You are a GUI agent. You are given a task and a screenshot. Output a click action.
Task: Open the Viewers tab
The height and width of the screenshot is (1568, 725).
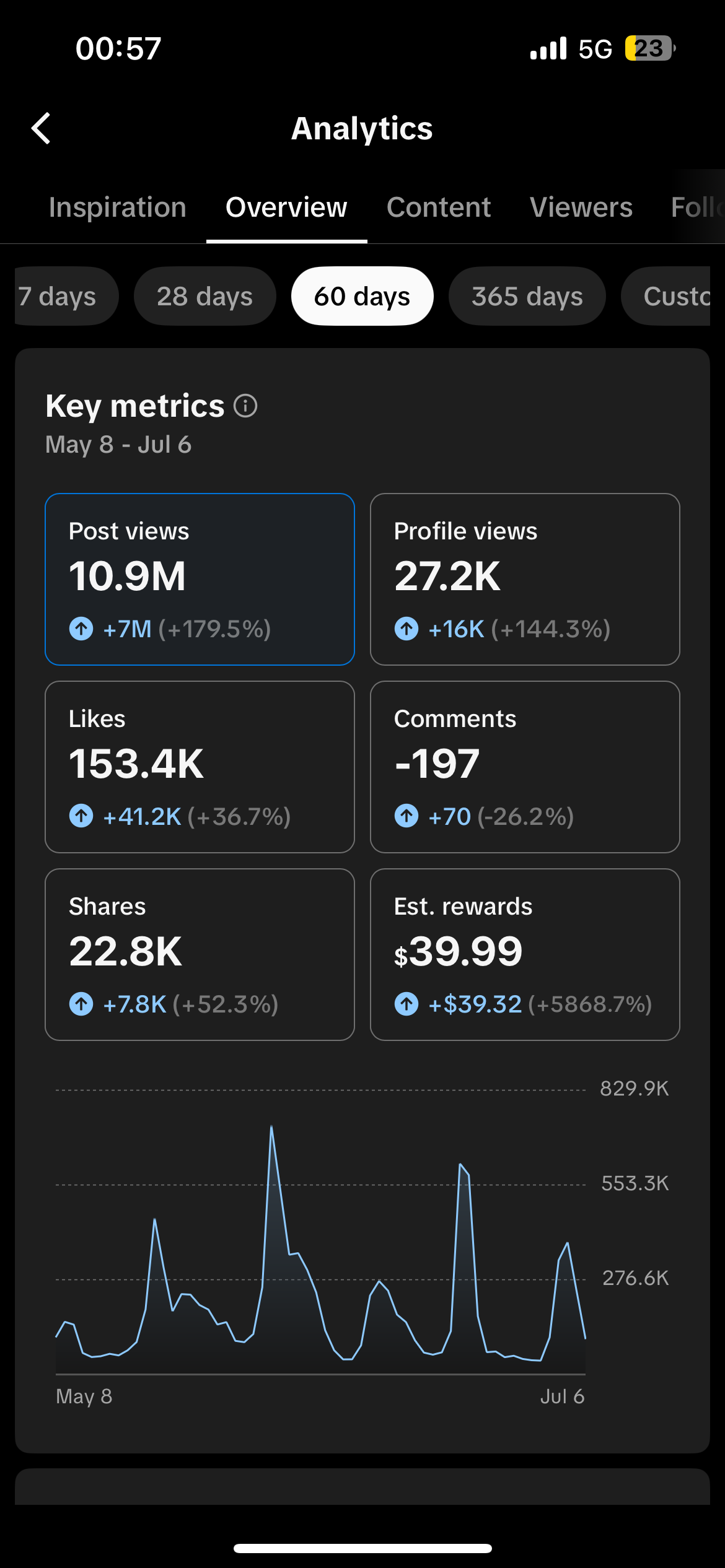click(x=581, y=207)
